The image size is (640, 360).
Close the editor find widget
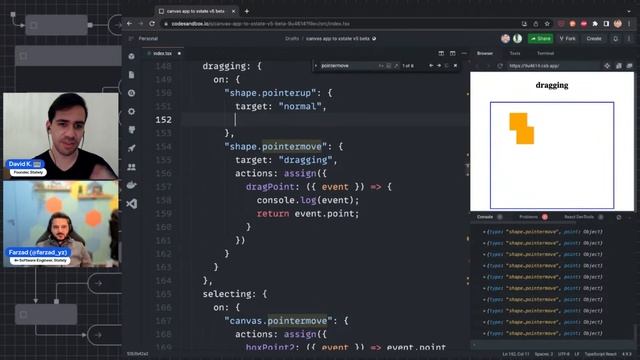point(456,65)
